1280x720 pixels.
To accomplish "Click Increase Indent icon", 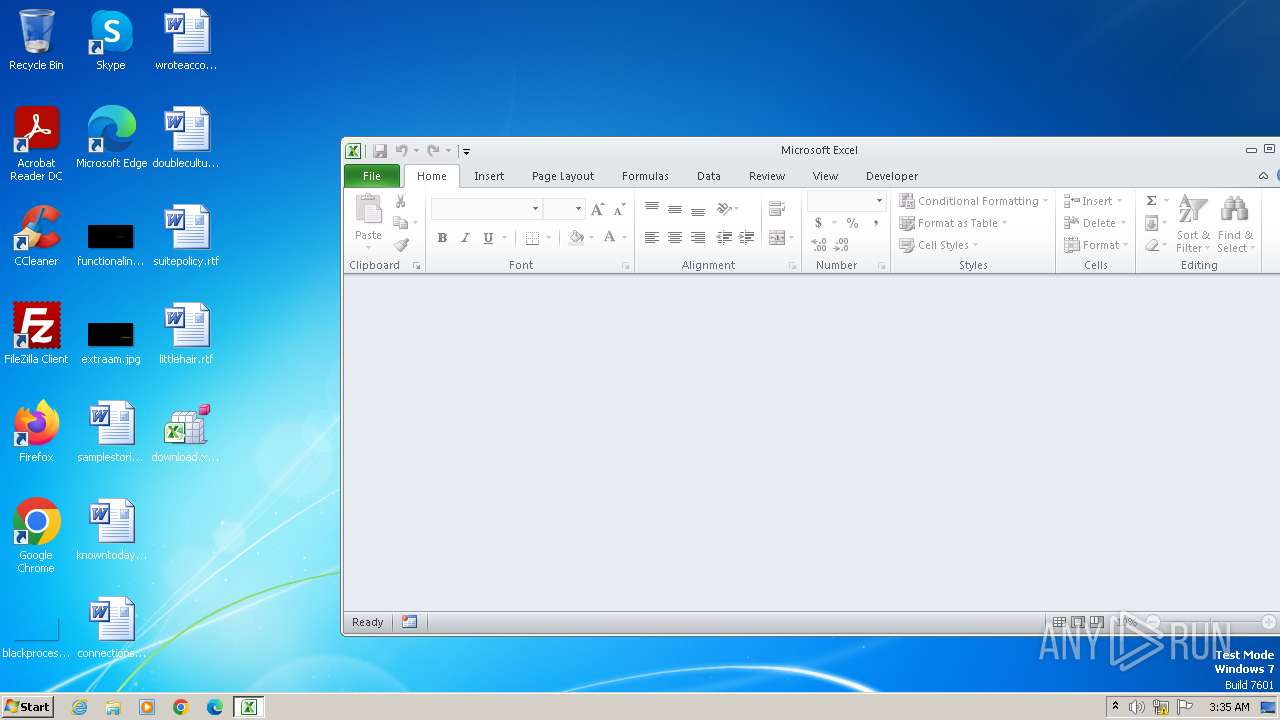I will coord(746,238).
